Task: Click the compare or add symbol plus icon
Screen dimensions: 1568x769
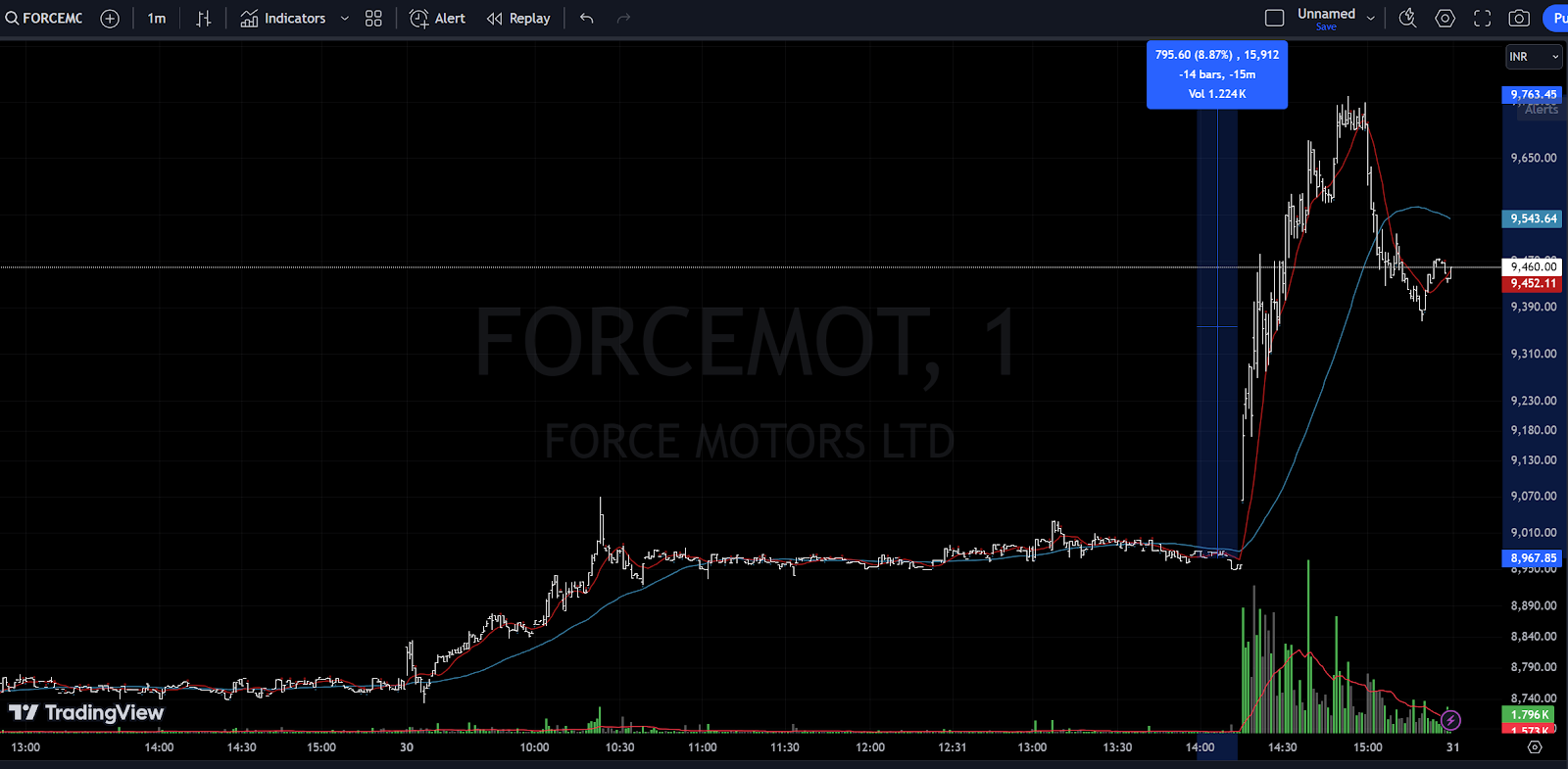Action: (x=110, y=19)
